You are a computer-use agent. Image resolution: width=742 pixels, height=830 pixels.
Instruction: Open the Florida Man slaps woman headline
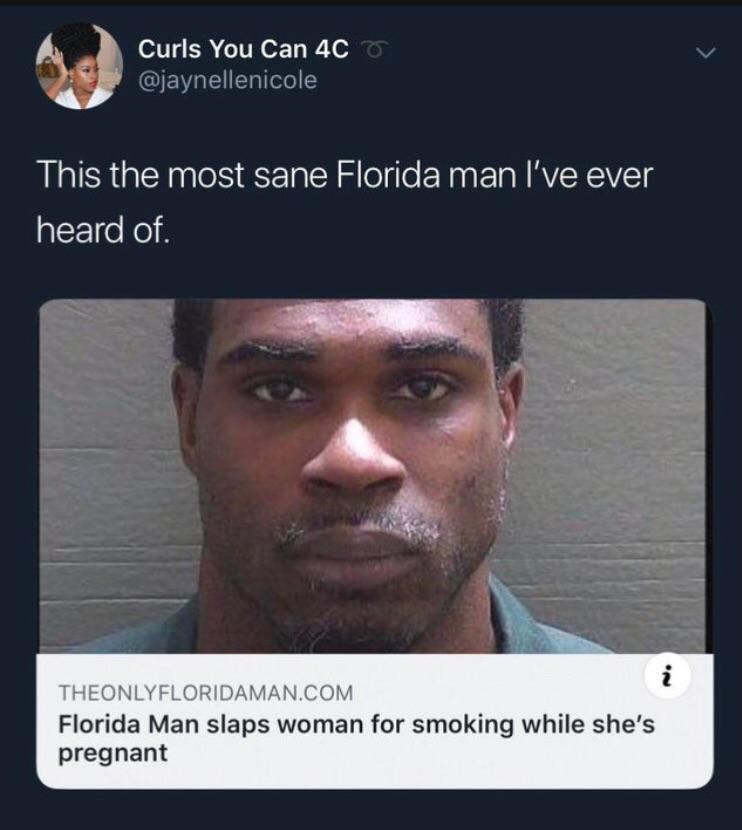tap(356, 738)
